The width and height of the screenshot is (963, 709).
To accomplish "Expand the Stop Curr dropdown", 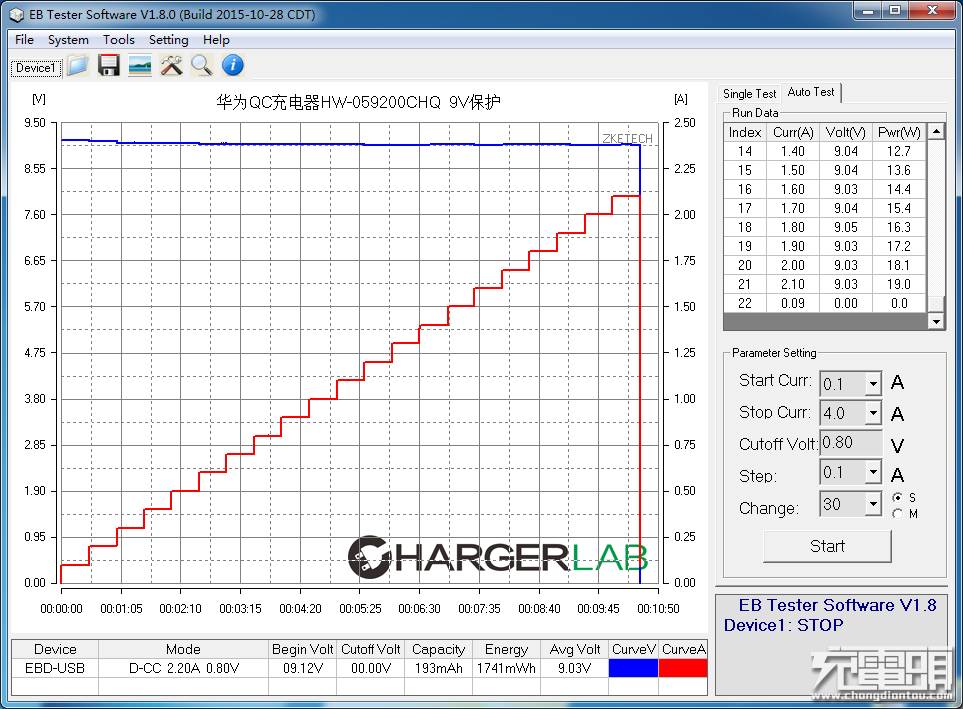I will (873, 413).
